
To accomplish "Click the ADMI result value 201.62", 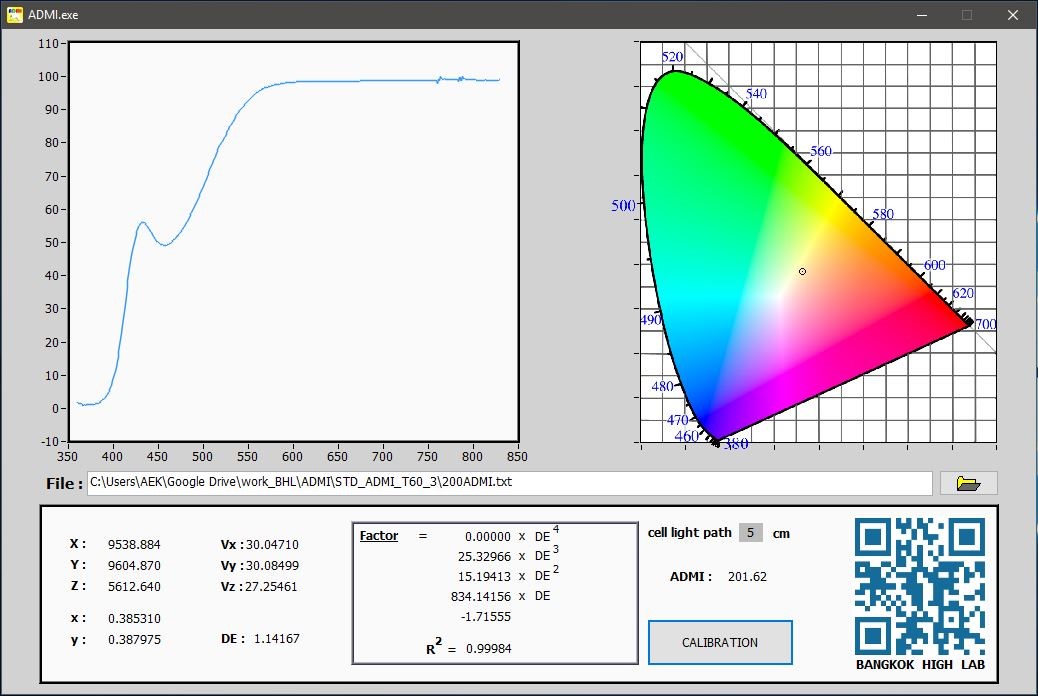I will click(x=747, y=577).
